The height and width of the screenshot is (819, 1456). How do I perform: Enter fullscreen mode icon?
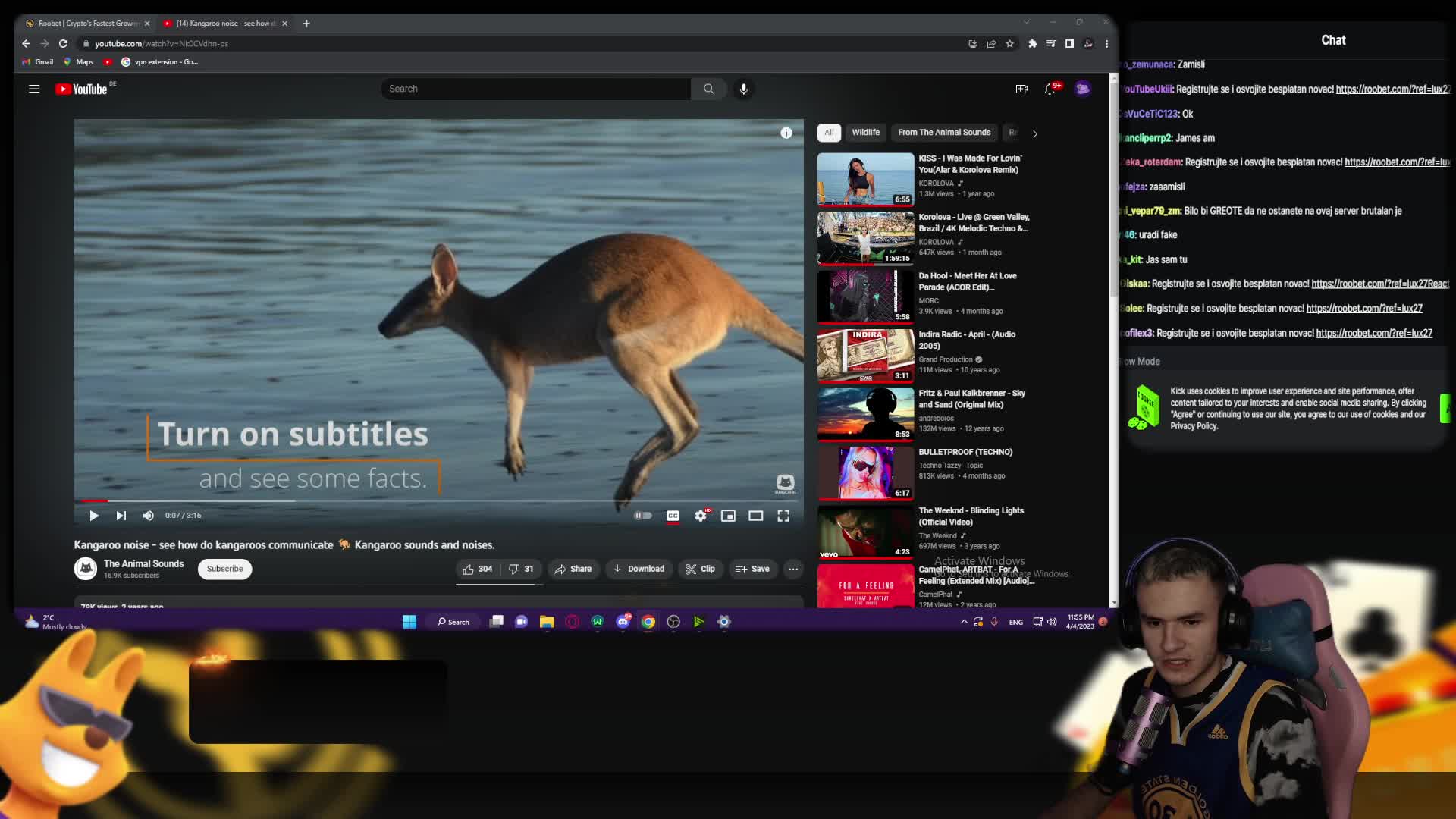pyautogui.click(x=783, y=516)
